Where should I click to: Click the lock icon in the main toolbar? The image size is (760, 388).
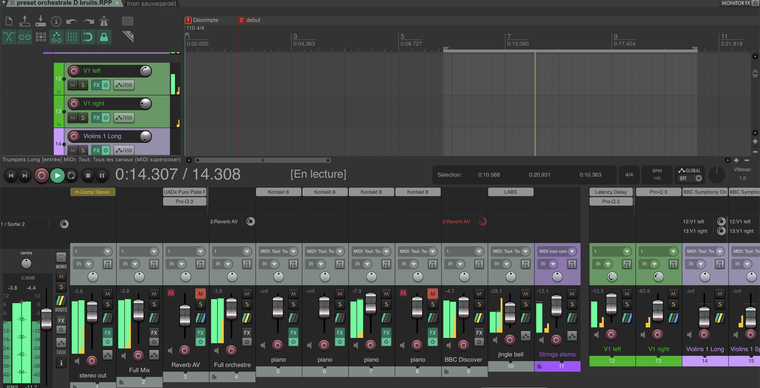tap(104, 37)
